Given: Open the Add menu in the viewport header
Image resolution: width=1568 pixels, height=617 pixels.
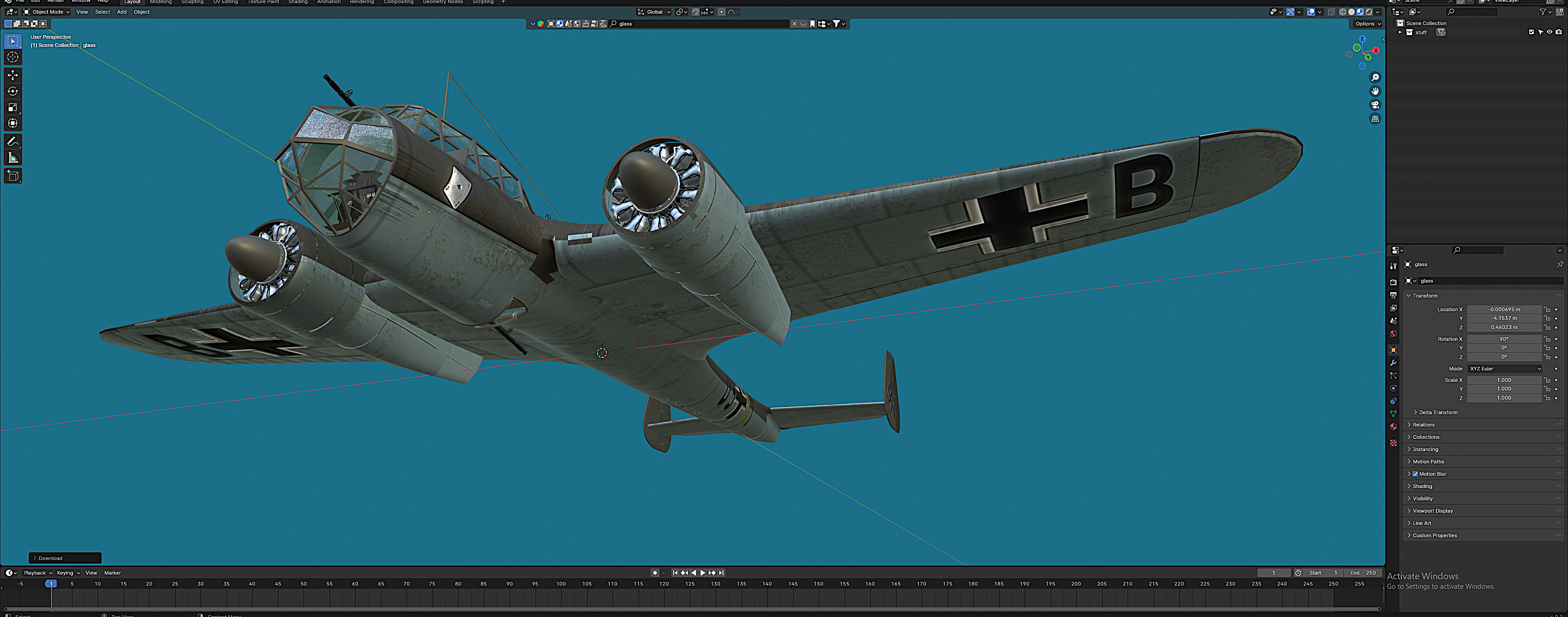Looking at the screenshot, I should (x=122, y=12).
